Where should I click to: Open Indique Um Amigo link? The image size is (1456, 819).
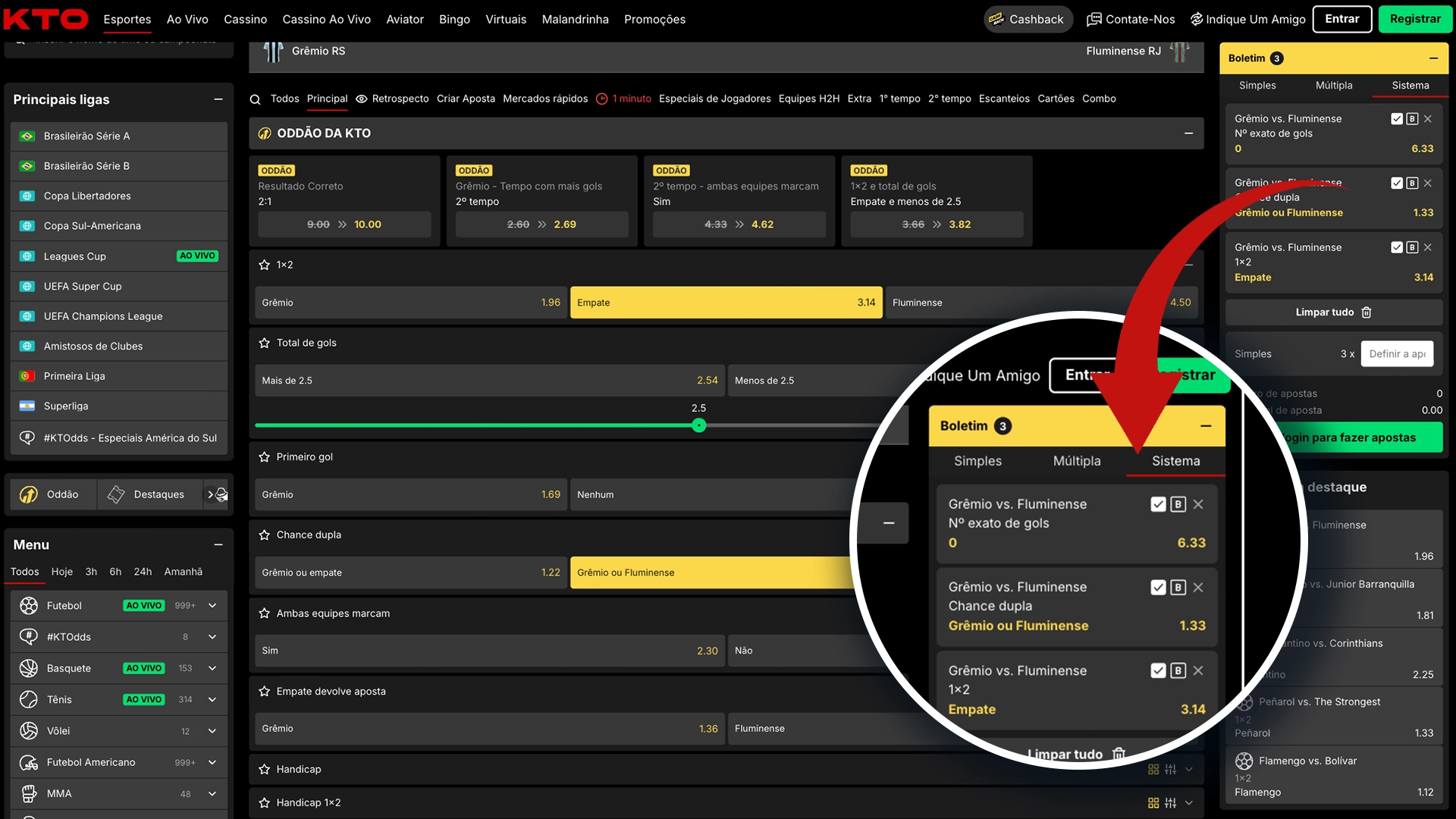(x=1247, y=19)
